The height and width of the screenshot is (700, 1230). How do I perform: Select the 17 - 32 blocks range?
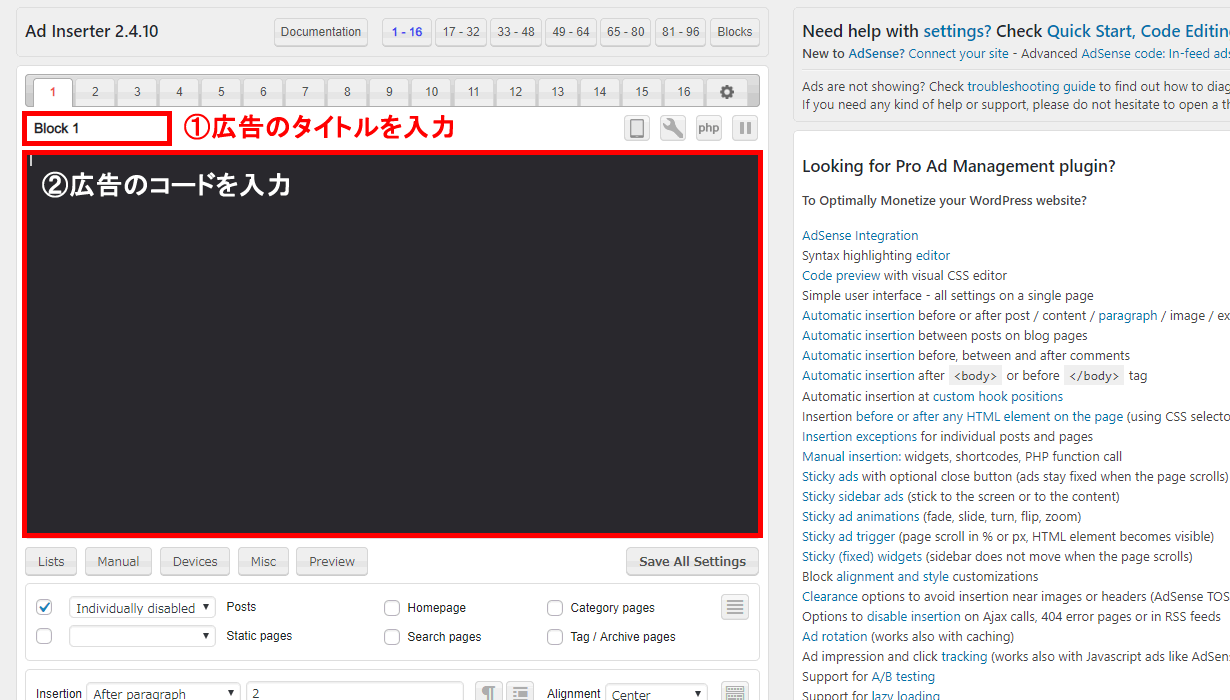461,32
